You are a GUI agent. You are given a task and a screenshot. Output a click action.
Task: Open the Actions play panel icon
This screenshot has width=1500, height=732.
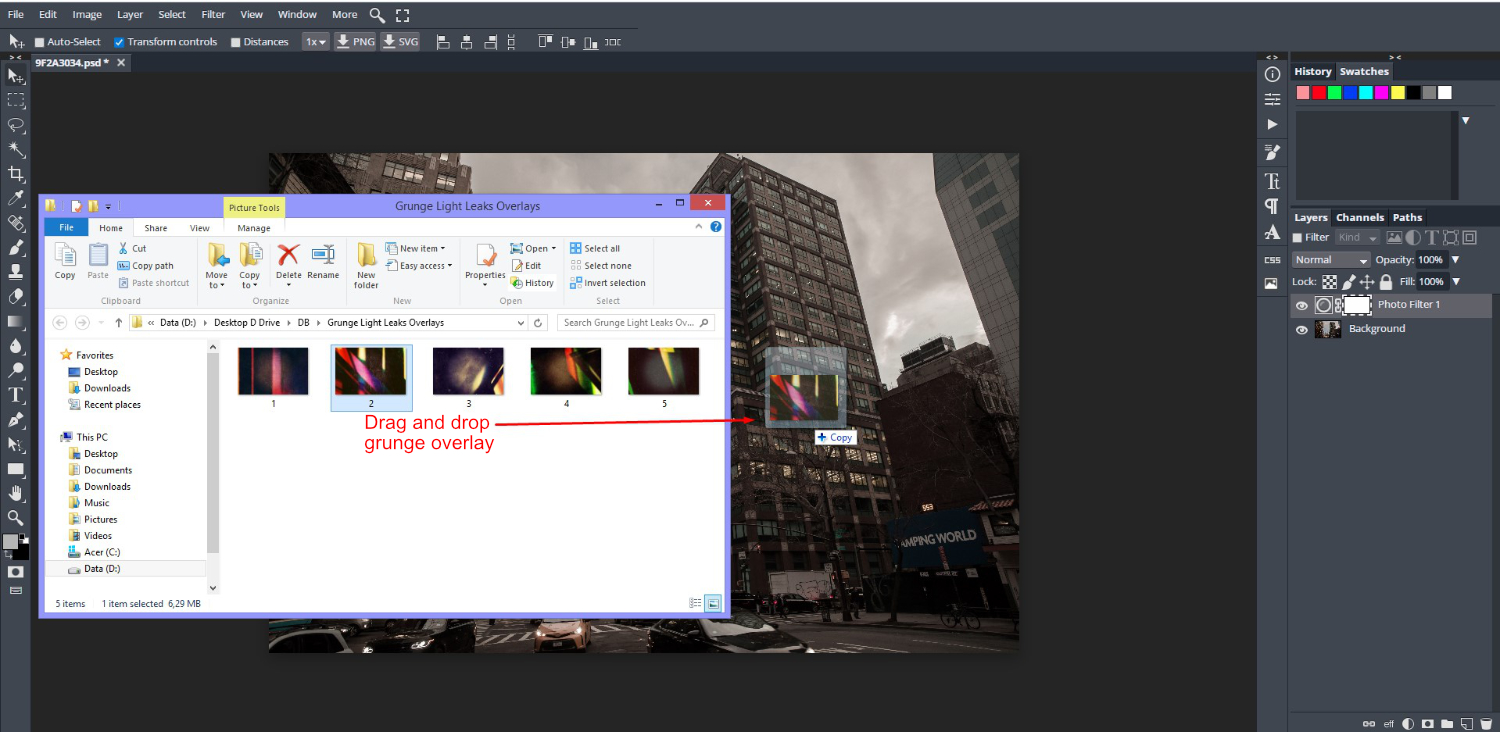click(x=1272, y=124)
